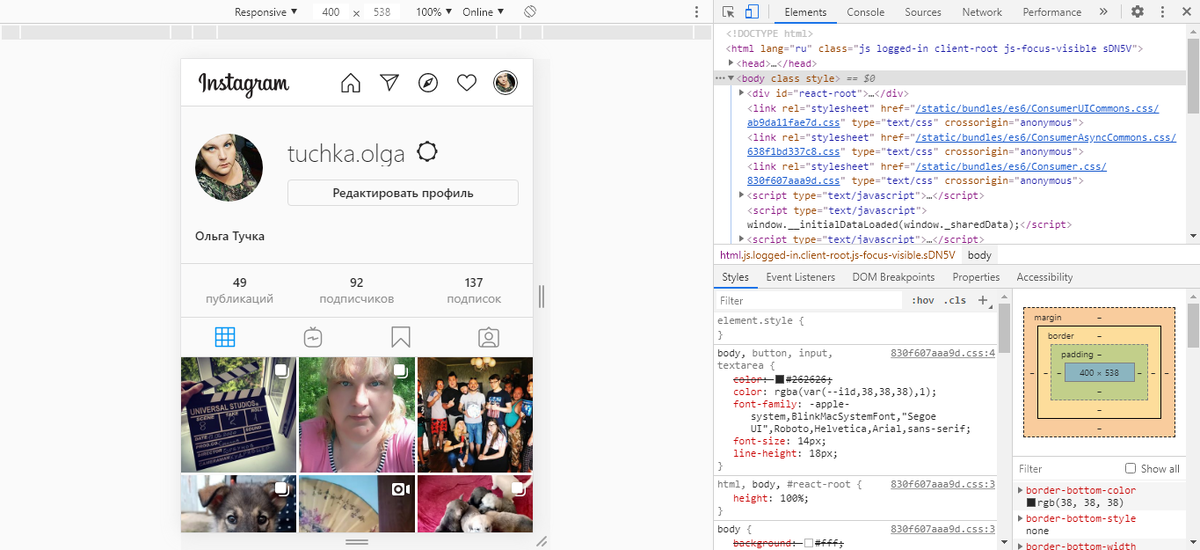Show saved posts bookmark tab

tap(400, 337)
